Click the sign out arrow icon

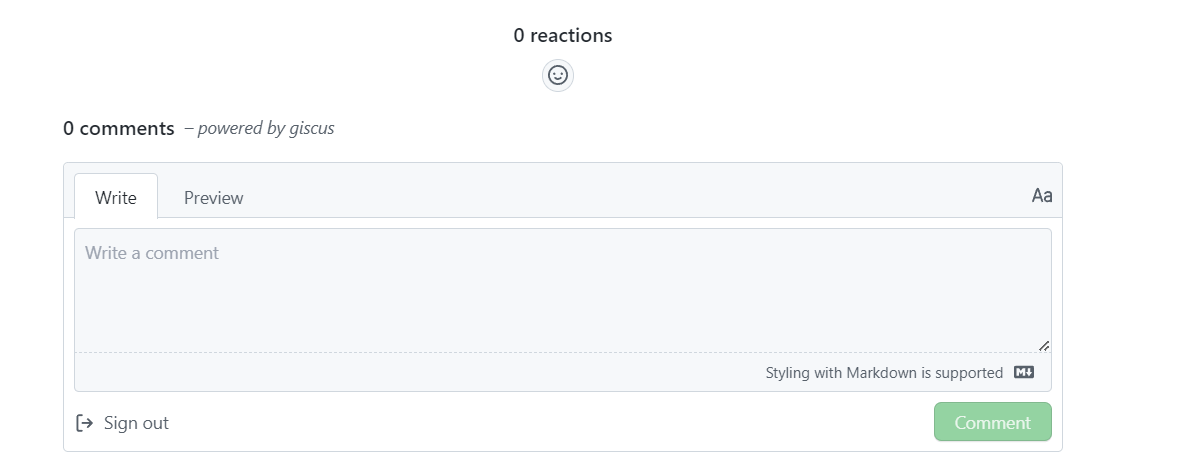(x=85, y=423)
